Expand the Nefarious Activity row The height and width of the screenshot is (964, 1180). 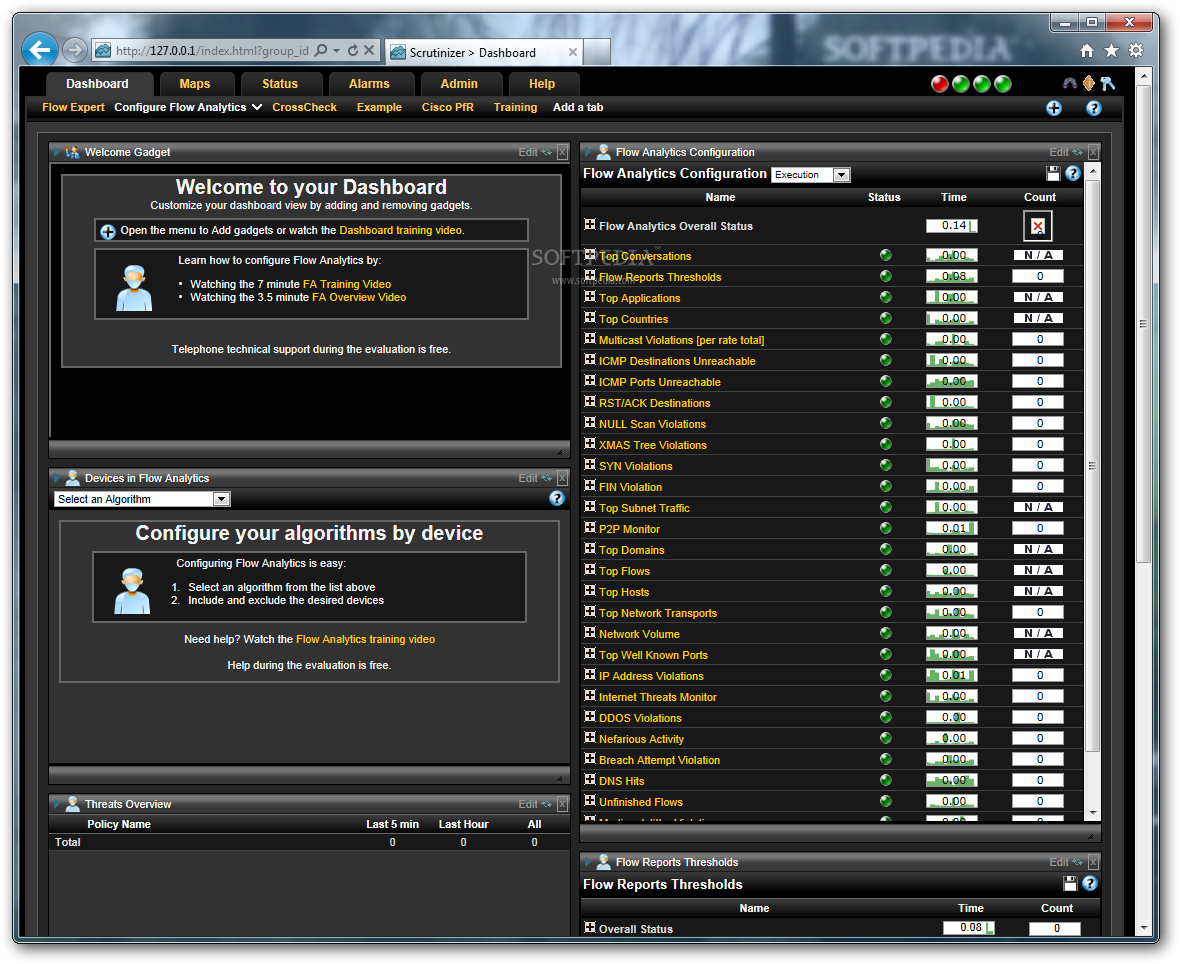click(590, 737)
